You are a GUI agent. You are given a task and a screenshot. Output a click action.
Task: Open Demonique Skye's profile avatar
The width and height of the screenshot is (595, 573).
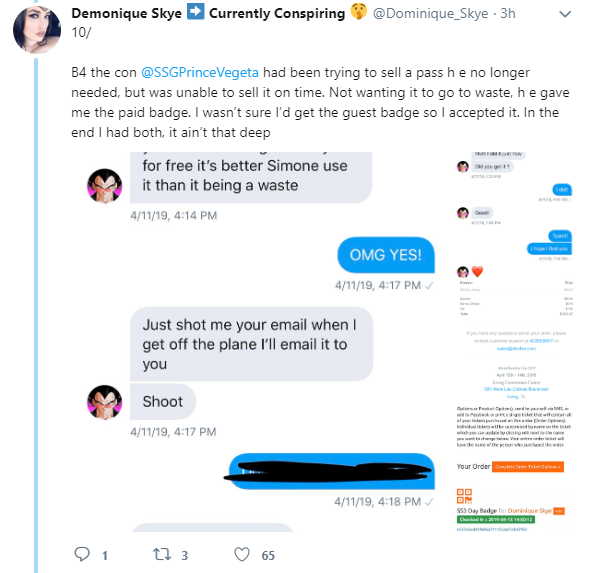37,29
